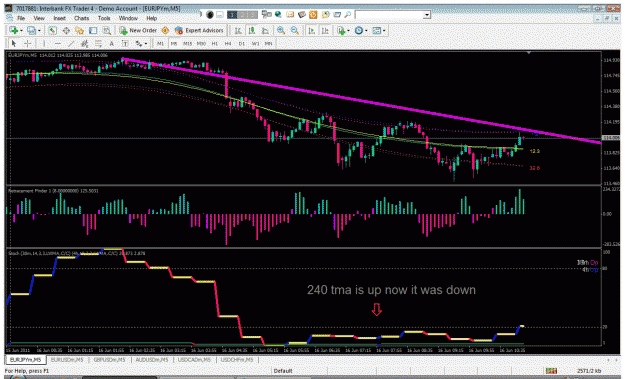Screen dimensions: 625x379
Task: Open the empty combo box dropdown arrow
Action: pos(427,15)
